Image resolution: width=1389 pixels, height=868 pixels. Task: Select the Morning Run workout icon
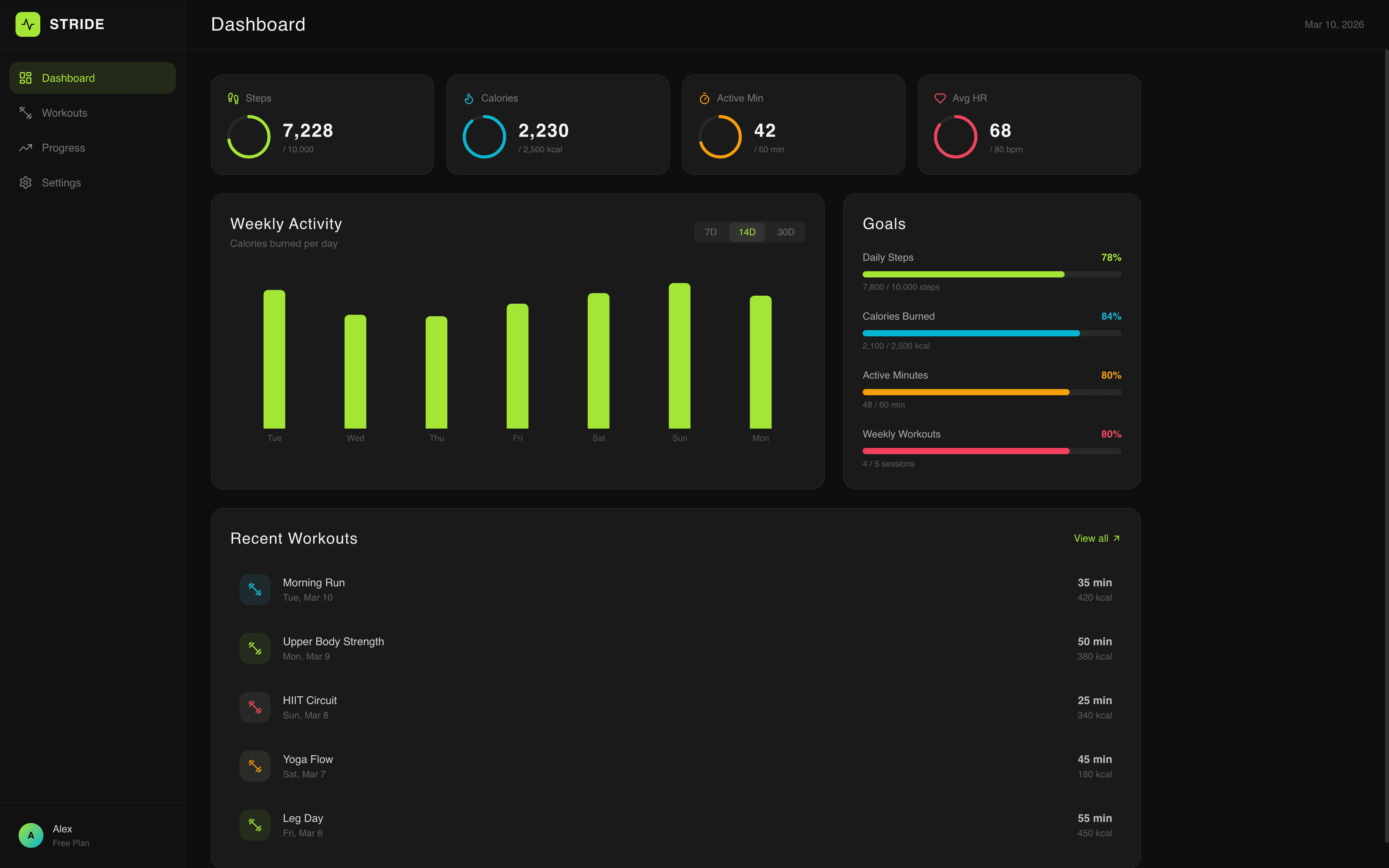pyautogui.click(x=255, y=589)
